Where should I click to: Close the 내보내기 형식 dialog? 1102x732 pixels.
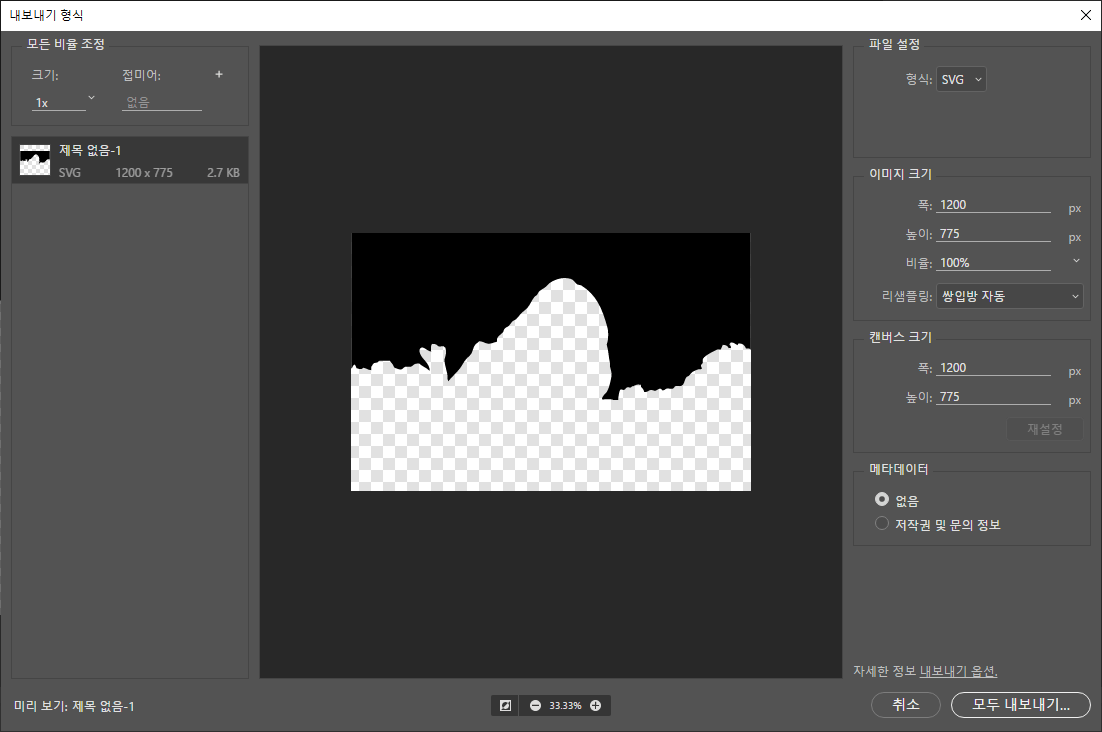point(1085,14)
